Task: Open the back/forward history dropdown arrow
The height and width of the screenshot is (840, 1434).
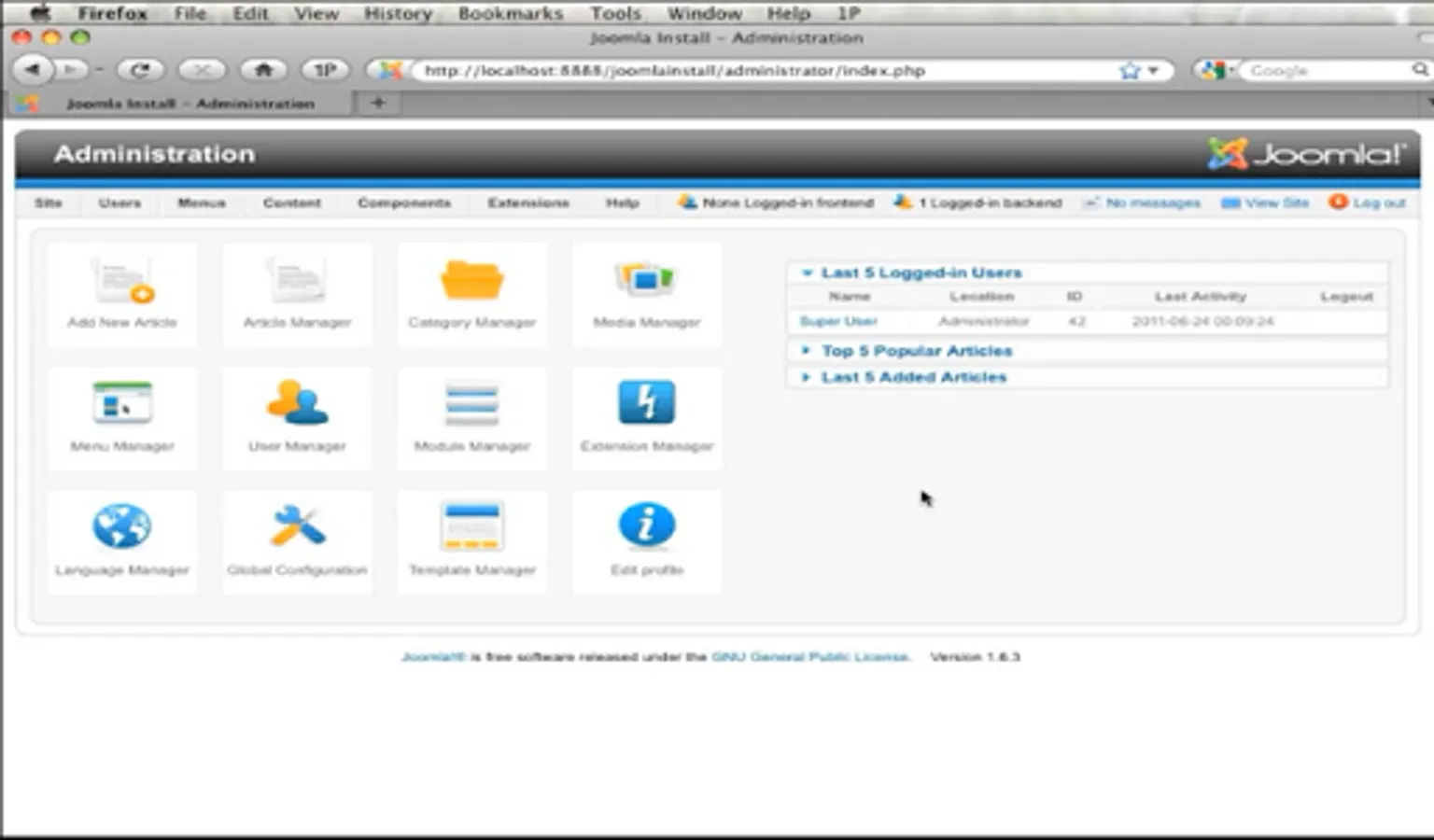Action: [x=99, y=70]
